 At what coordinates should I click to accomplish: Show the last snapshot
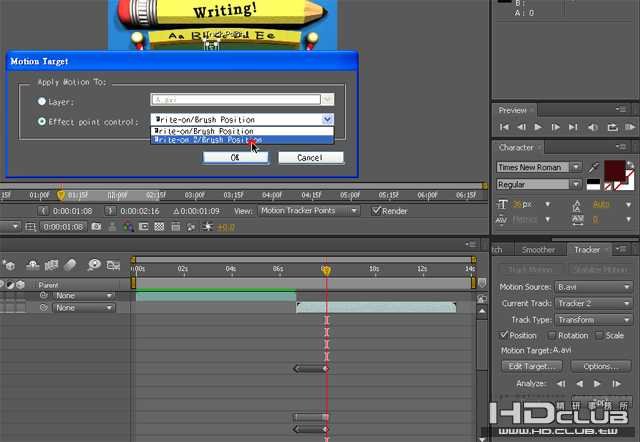point(112,227)
